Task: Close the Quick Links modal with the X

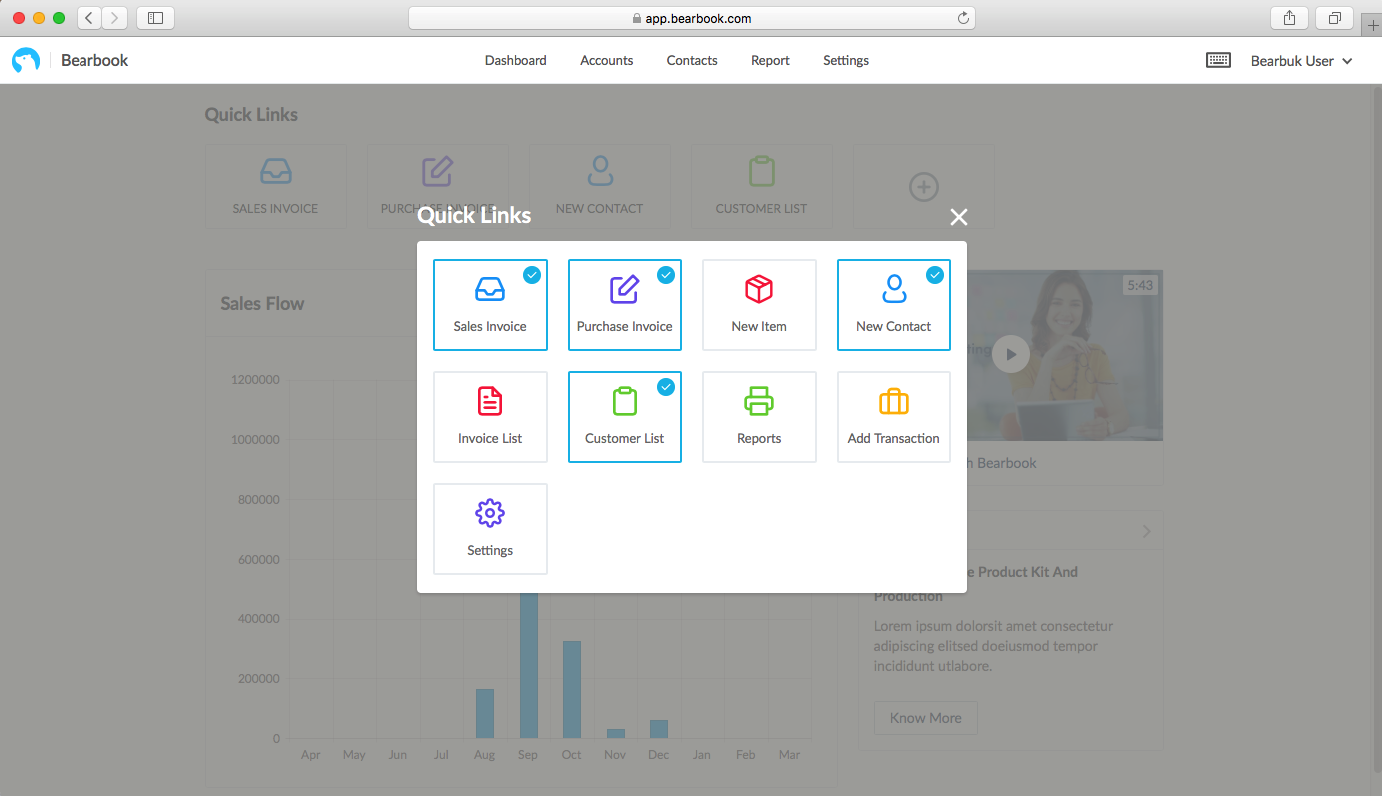Action: pos(959,217)
